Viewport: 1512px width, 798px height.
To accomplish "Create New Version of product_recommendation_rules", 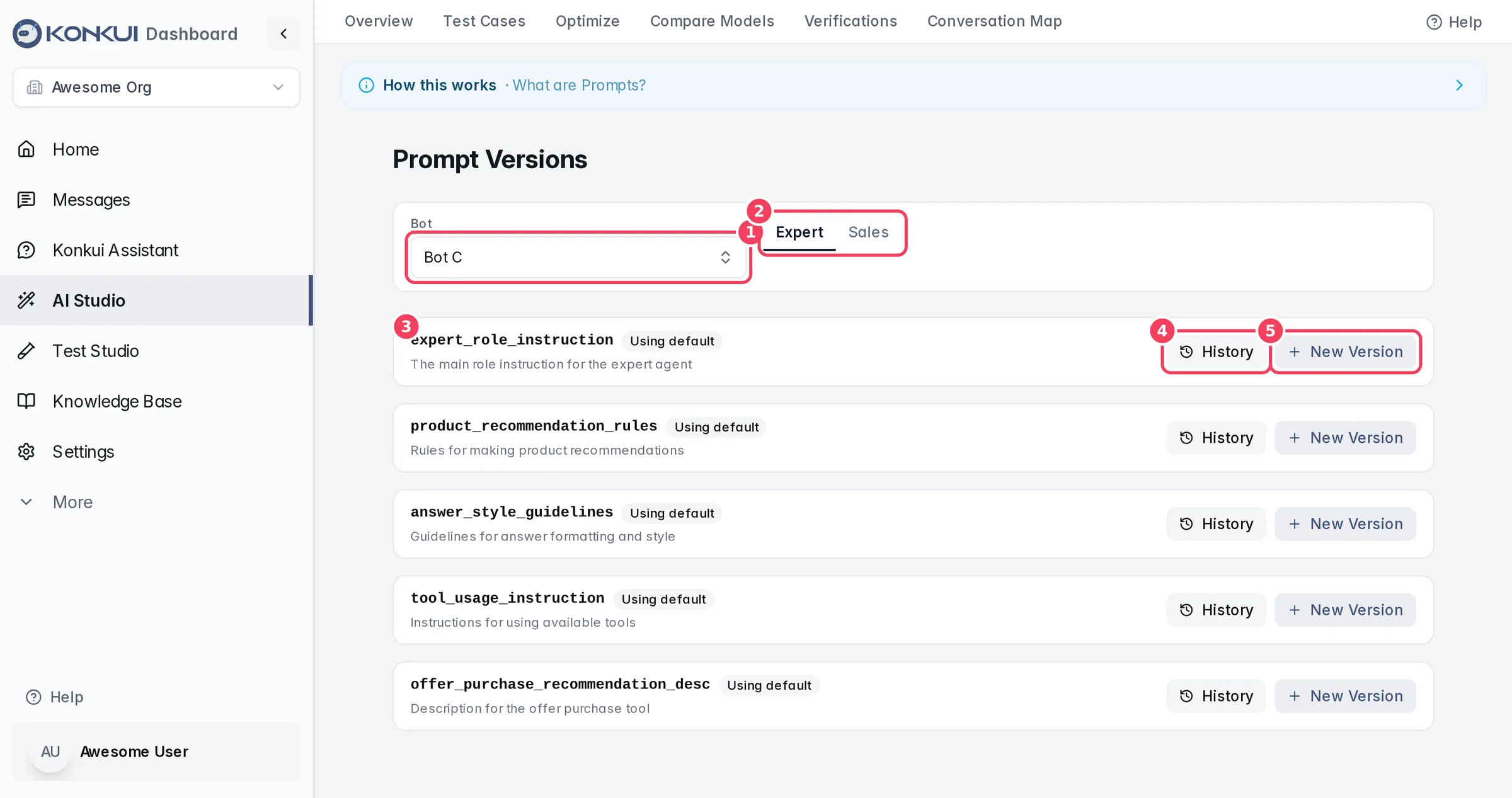I will (x=1345, y=438).
